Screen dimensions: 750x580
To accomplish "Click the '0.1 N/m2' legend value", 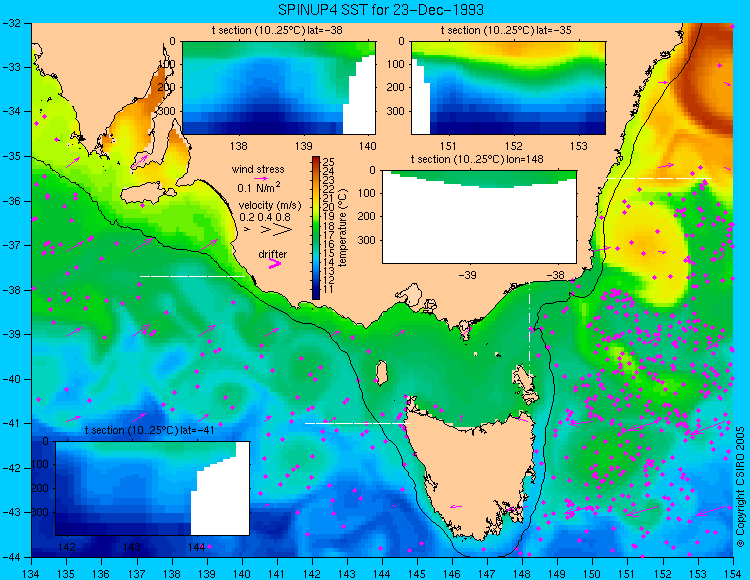I will (259, 187).
